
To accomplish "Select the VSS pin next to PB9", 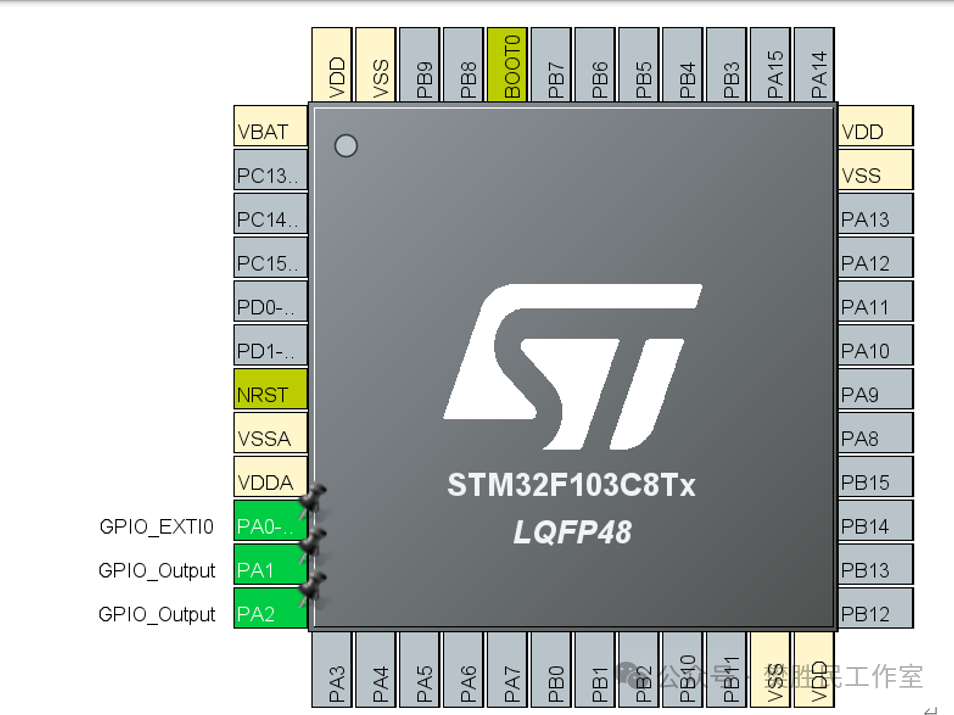I will (x=376, y=64).
